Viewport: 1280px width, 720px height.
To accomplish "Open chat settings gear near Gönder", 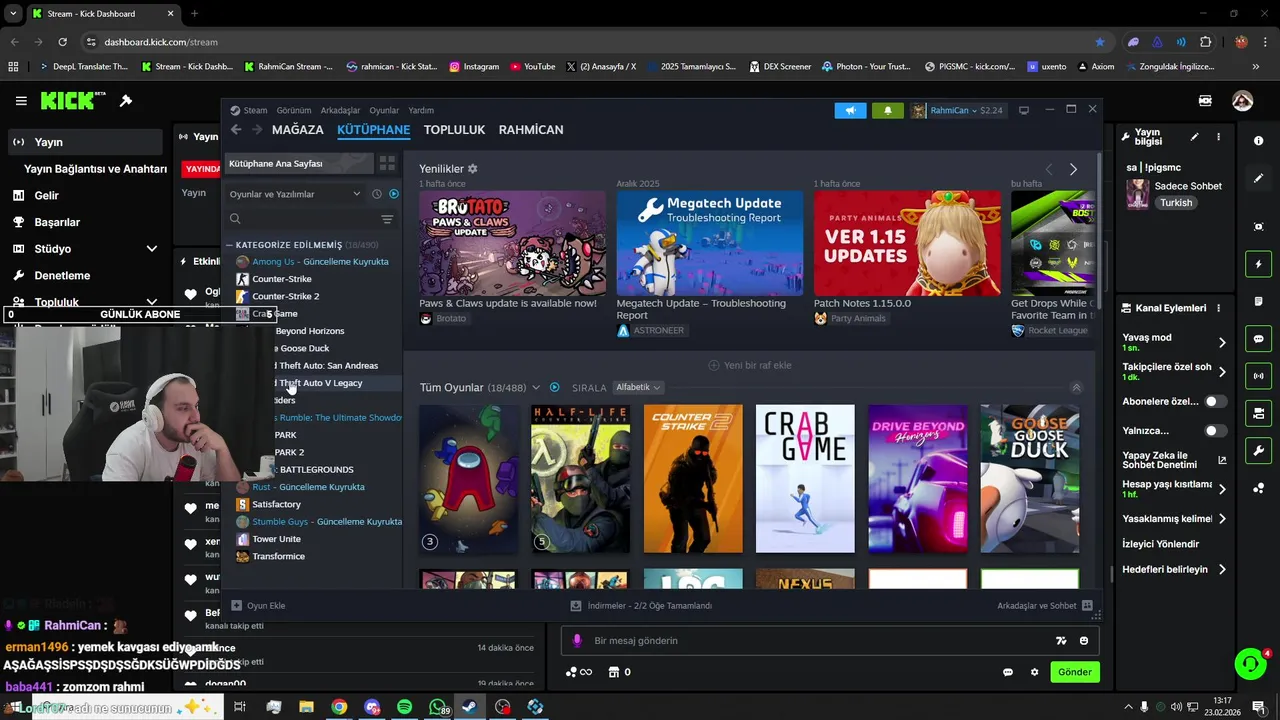I will pyautogui.click(x=1034, y=672).
